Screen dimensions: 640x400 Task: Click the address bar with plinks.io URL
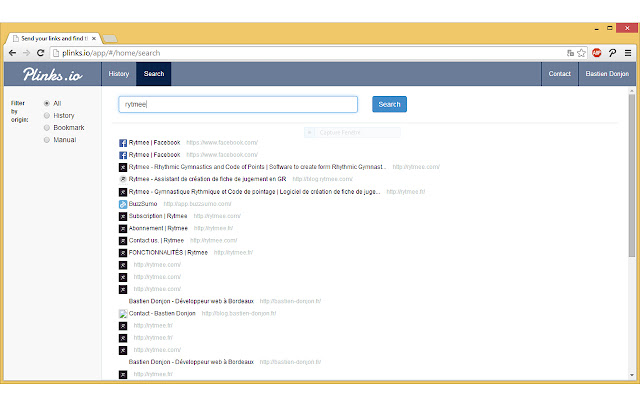point(306,53)
